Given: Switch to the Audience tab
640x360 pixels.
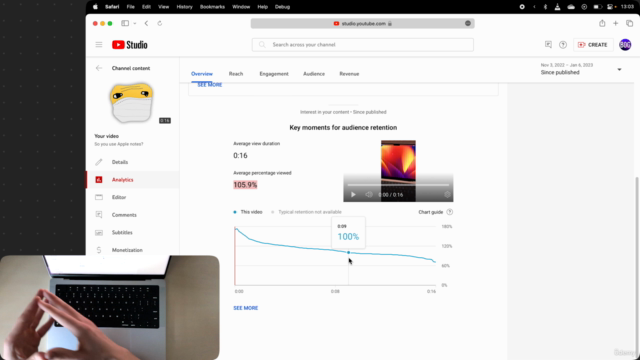Looking at the screenshot, I should (314, 74).
